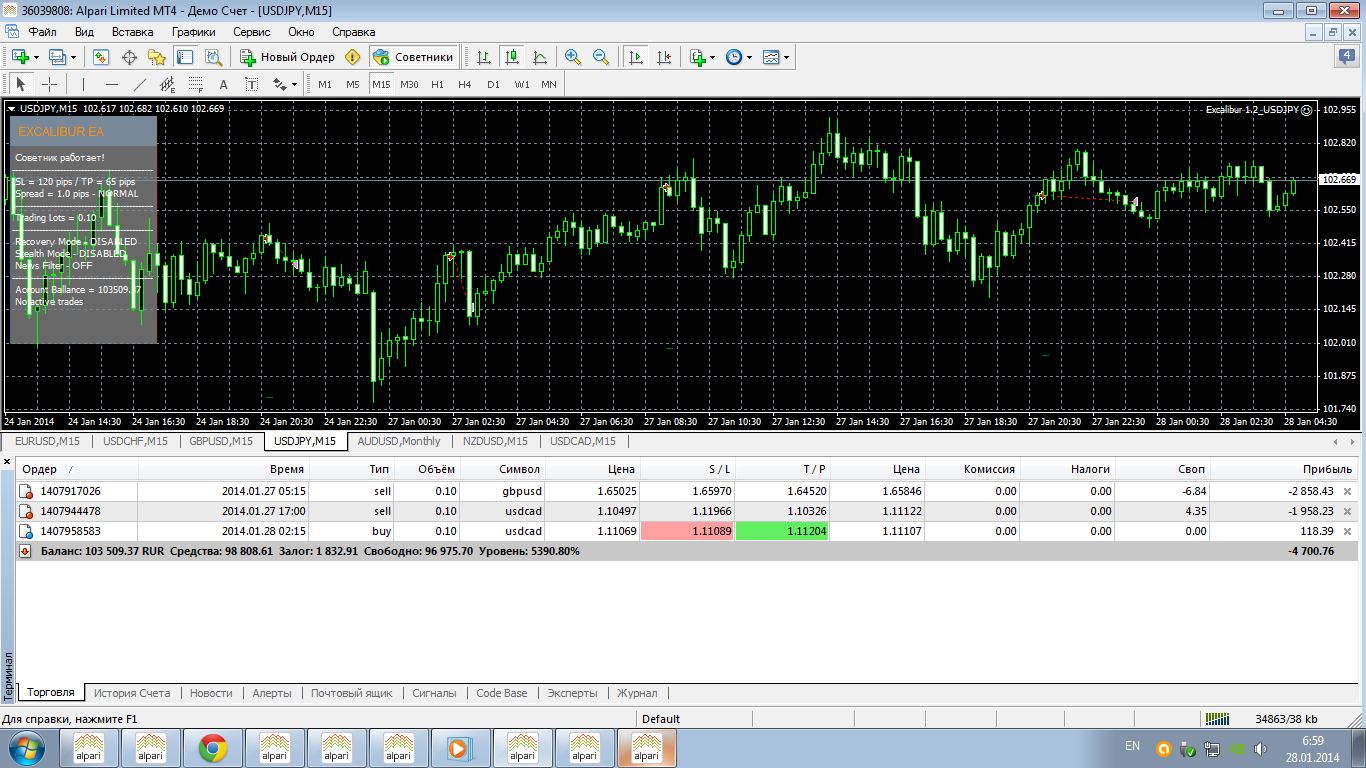1366x768 pixels.
Task: Open the Графики menu
Action: (x=193, y=32)
